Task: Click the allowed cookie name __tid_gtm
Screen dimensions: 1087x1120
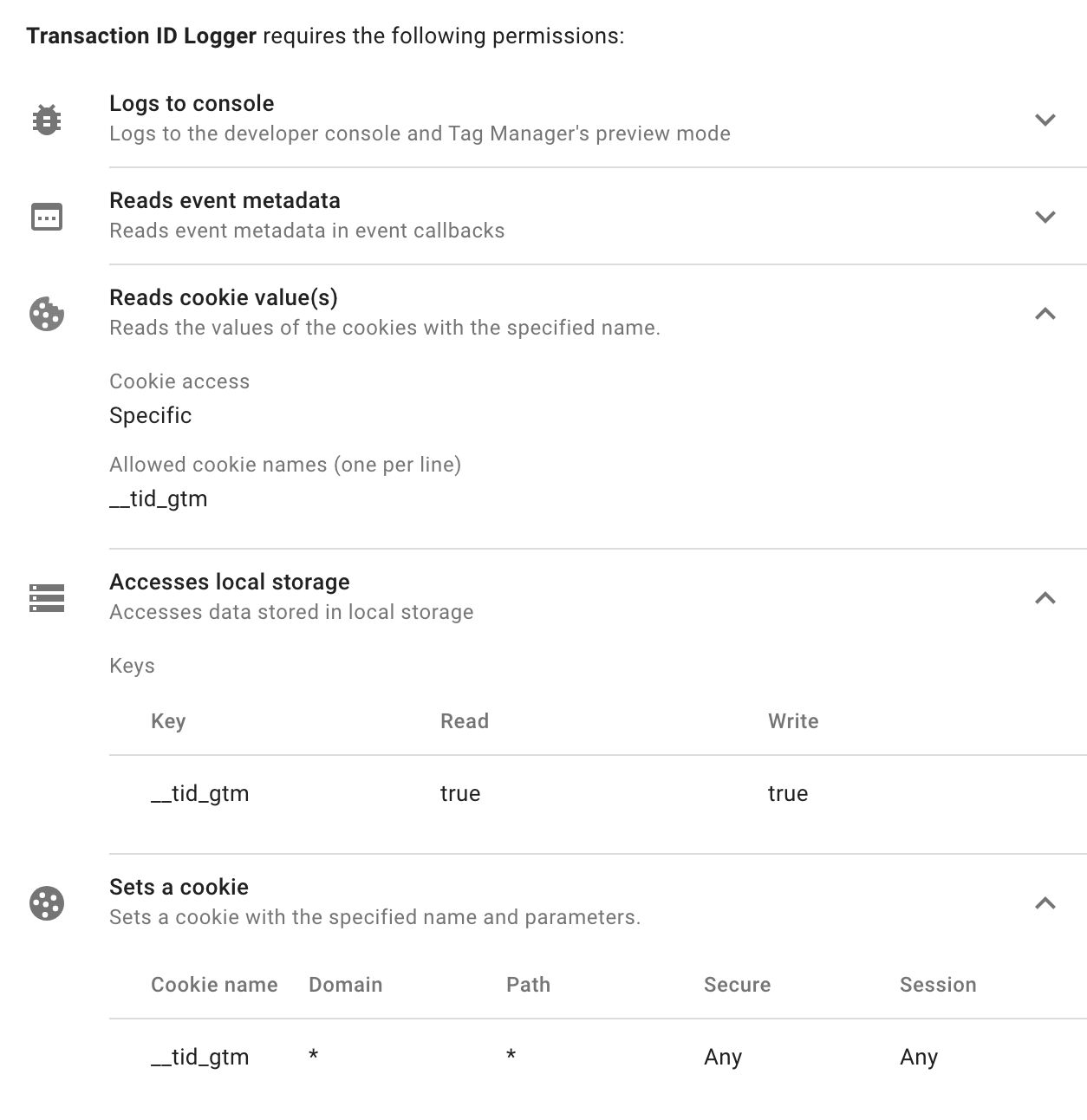Action: click(159, 499)
